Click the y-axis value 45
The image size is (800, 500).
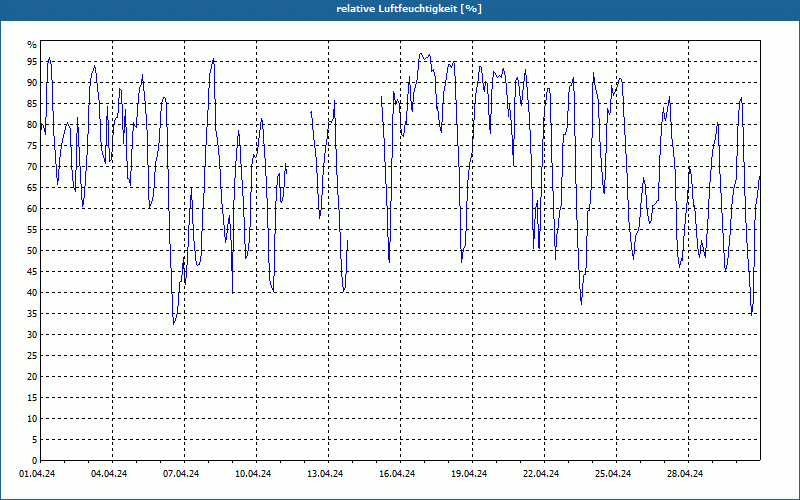coord(32,271)
